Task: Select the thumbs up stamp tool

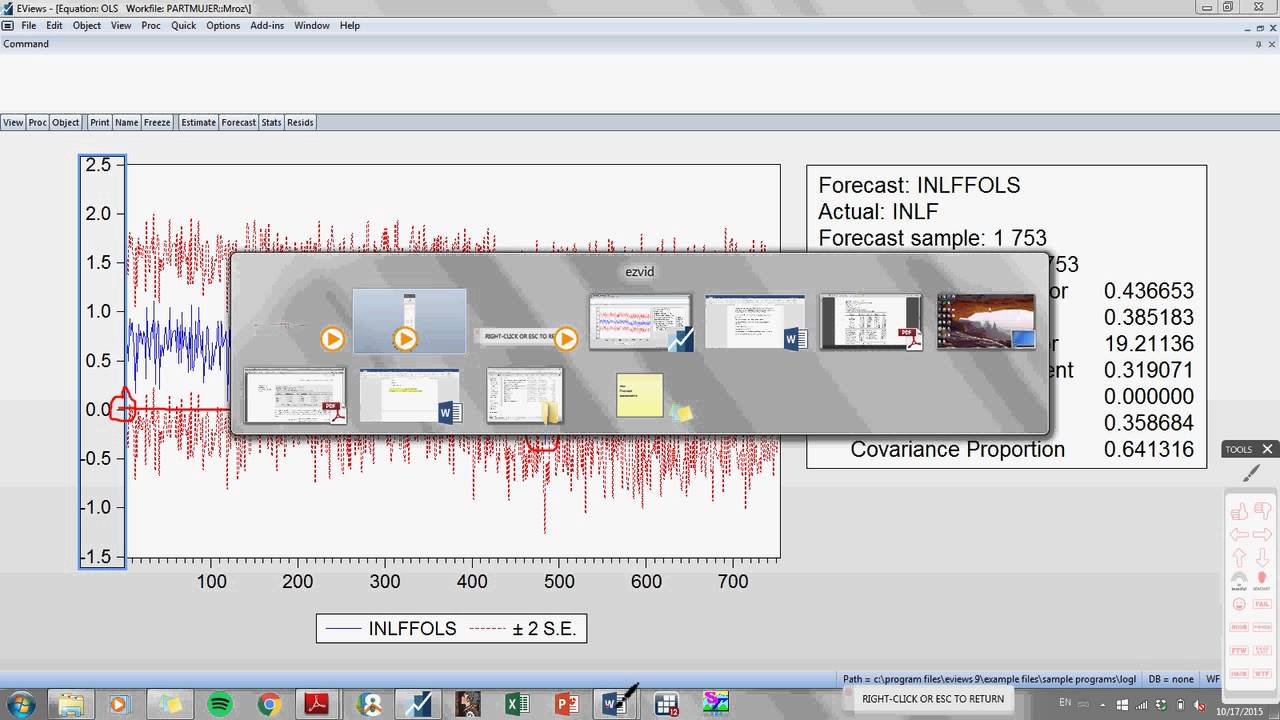Action: point(1239,510)
